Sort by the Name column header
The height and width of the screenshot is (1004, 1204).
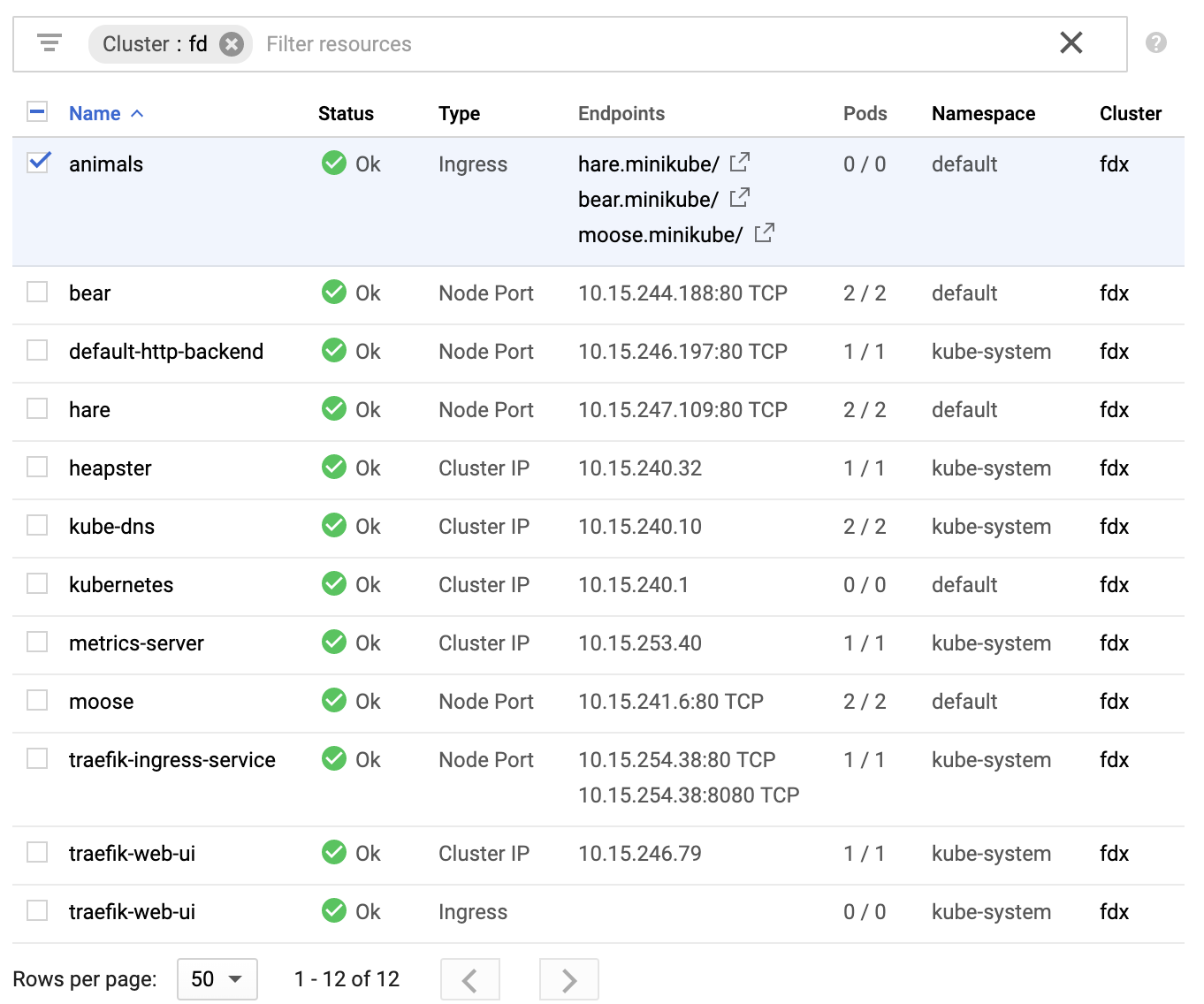point(95,113)
